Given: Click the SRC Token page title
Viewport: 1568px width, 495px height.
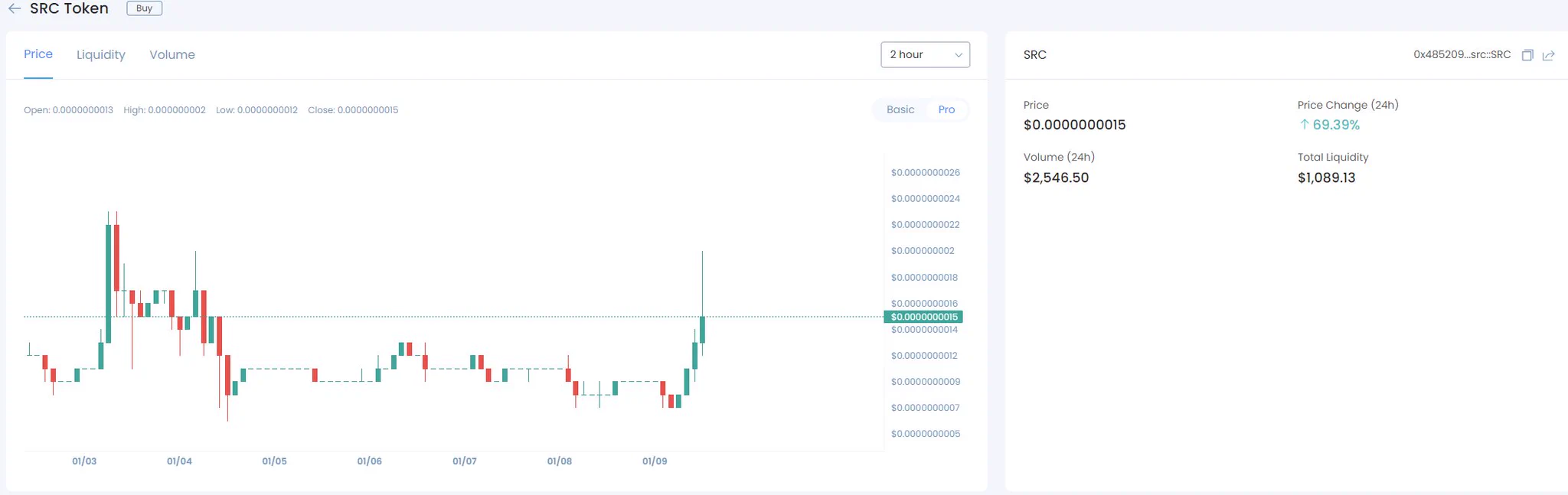Looking at the screenshot, I should tap(69, 8).
